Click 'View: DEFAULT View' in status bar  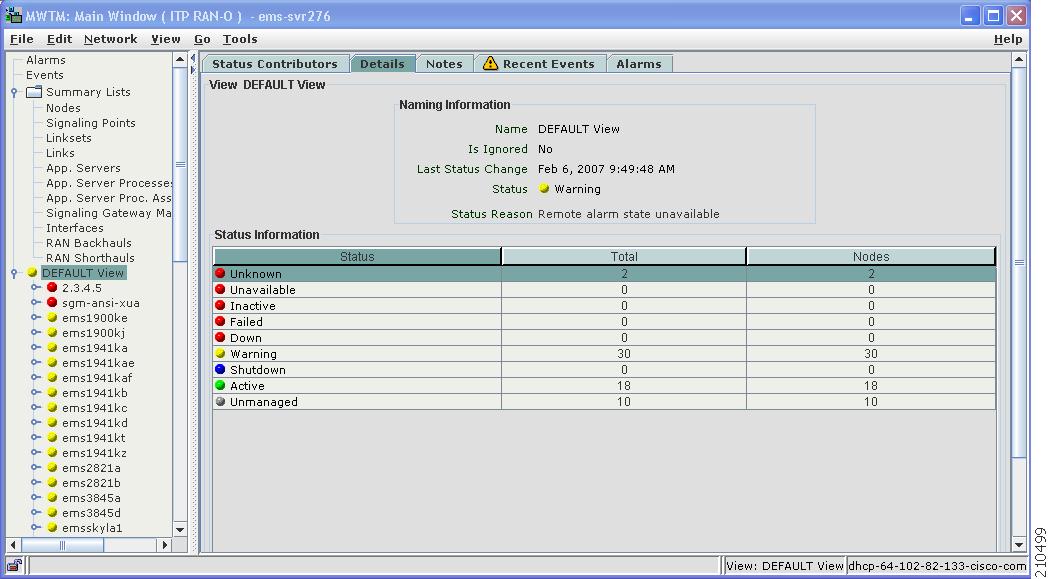pyautogui.click(x=785, y=566)
